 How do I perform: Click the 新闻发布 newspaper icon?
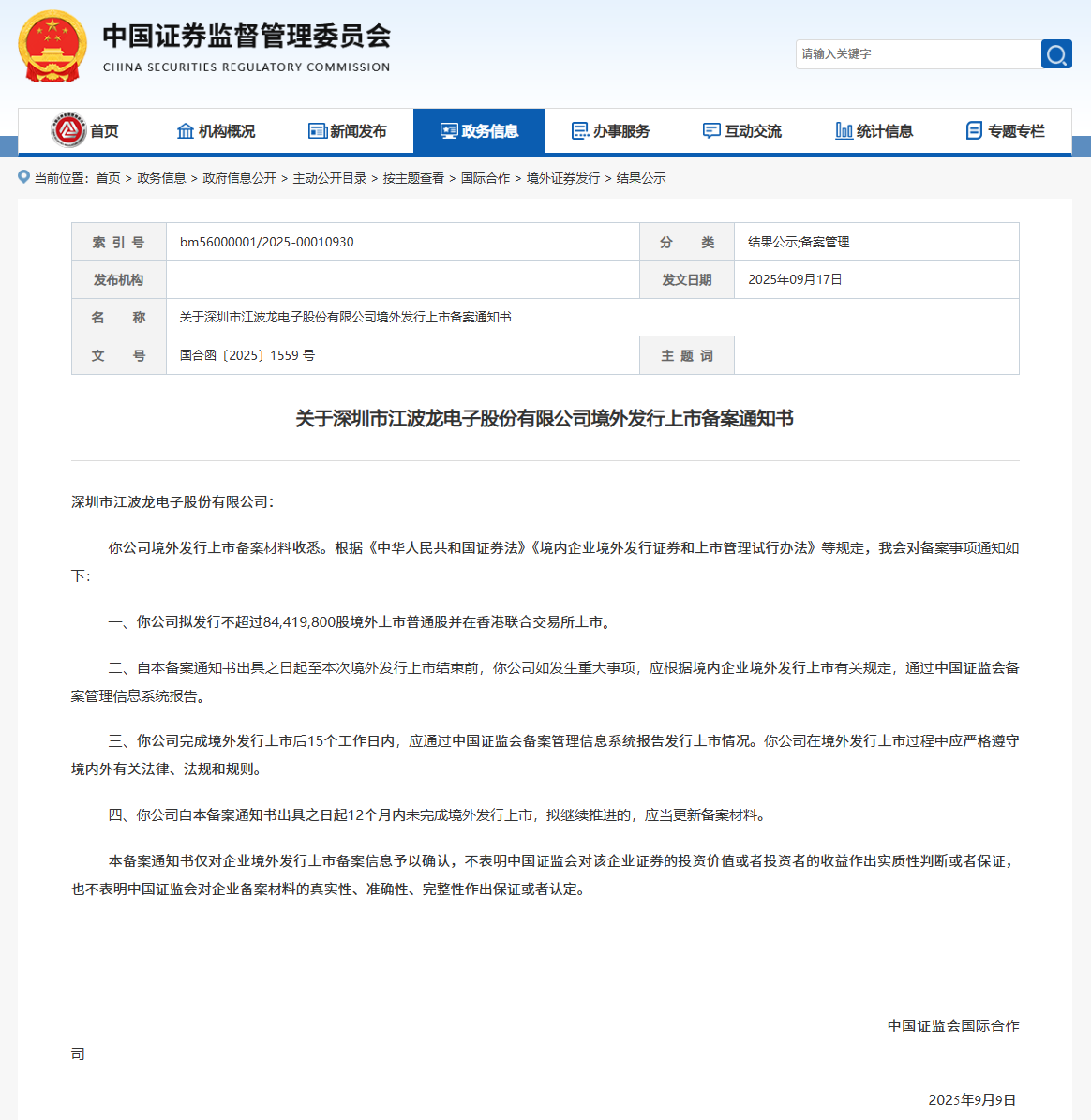(318, 131)
